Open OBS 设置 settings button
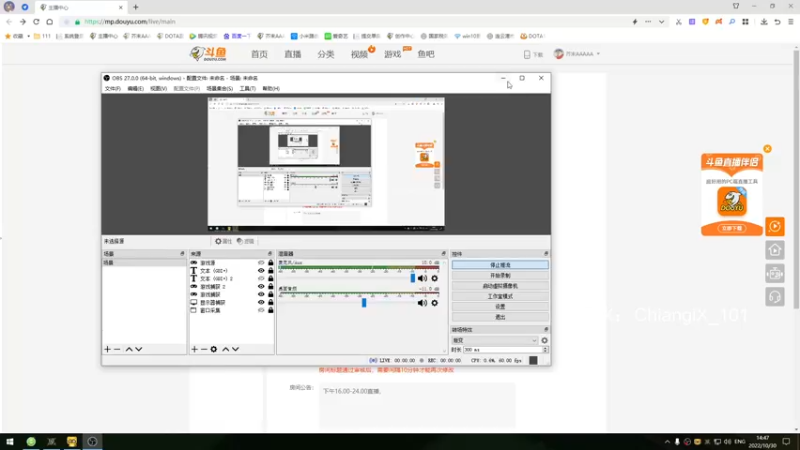 coord(500,307)
